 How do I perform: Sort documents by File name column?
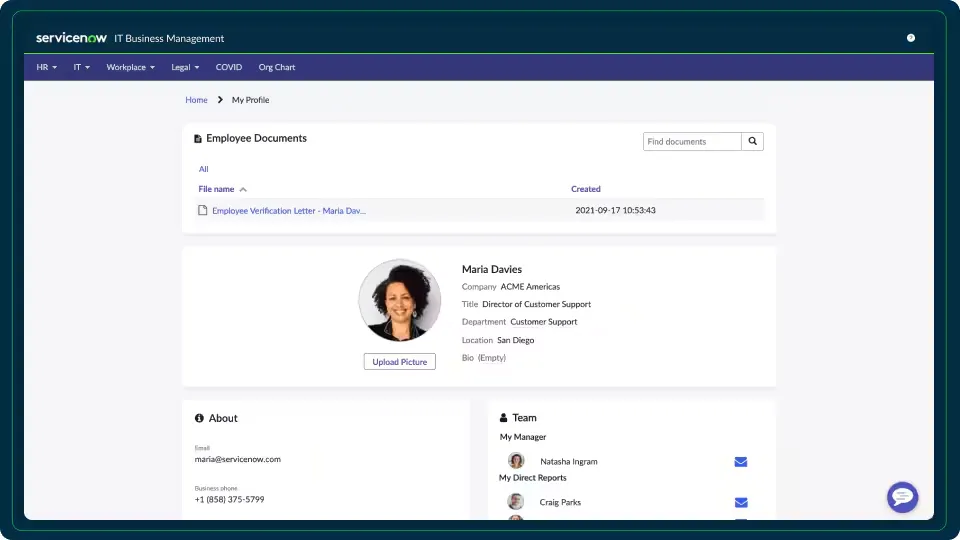217,189
